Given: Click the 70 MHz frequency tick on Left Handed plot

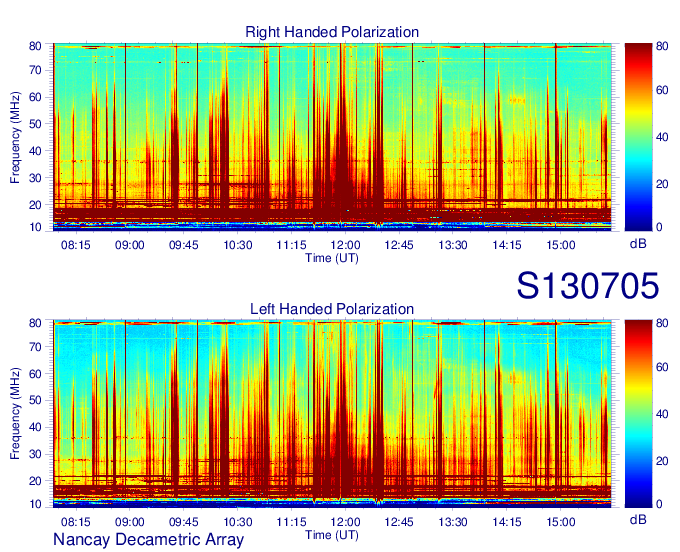Looking at the screenshot, I should coord(35,347).
